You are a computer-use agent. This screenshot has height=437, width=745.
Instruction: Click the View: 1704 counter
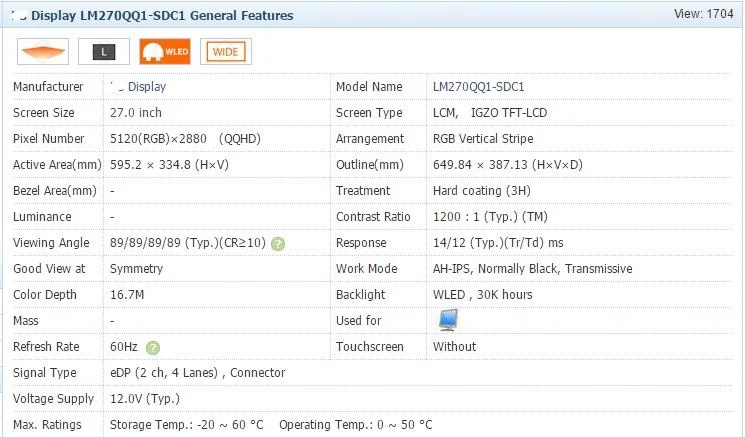click(x=704, y=14)
